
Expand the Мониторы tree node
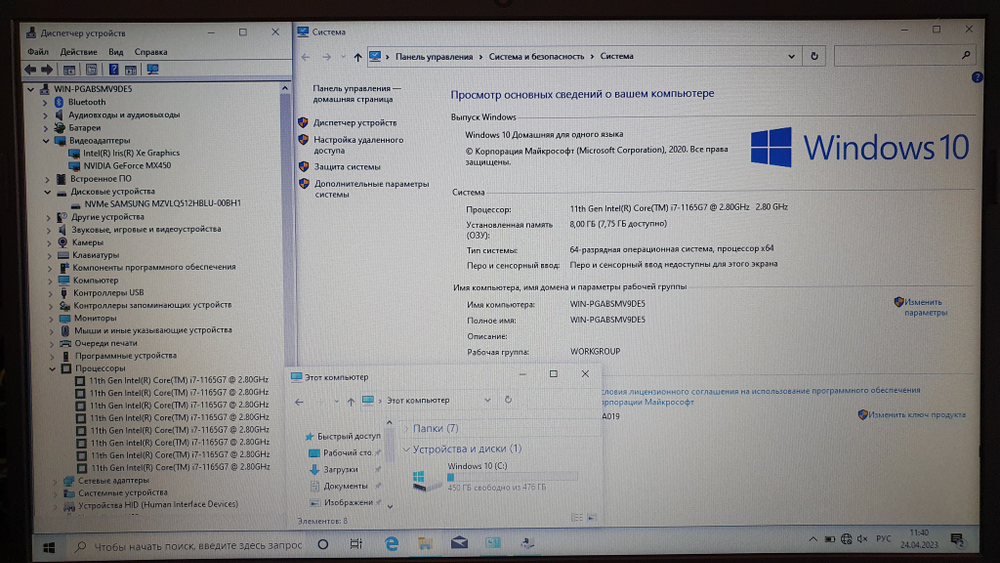(x=50, y=318)
